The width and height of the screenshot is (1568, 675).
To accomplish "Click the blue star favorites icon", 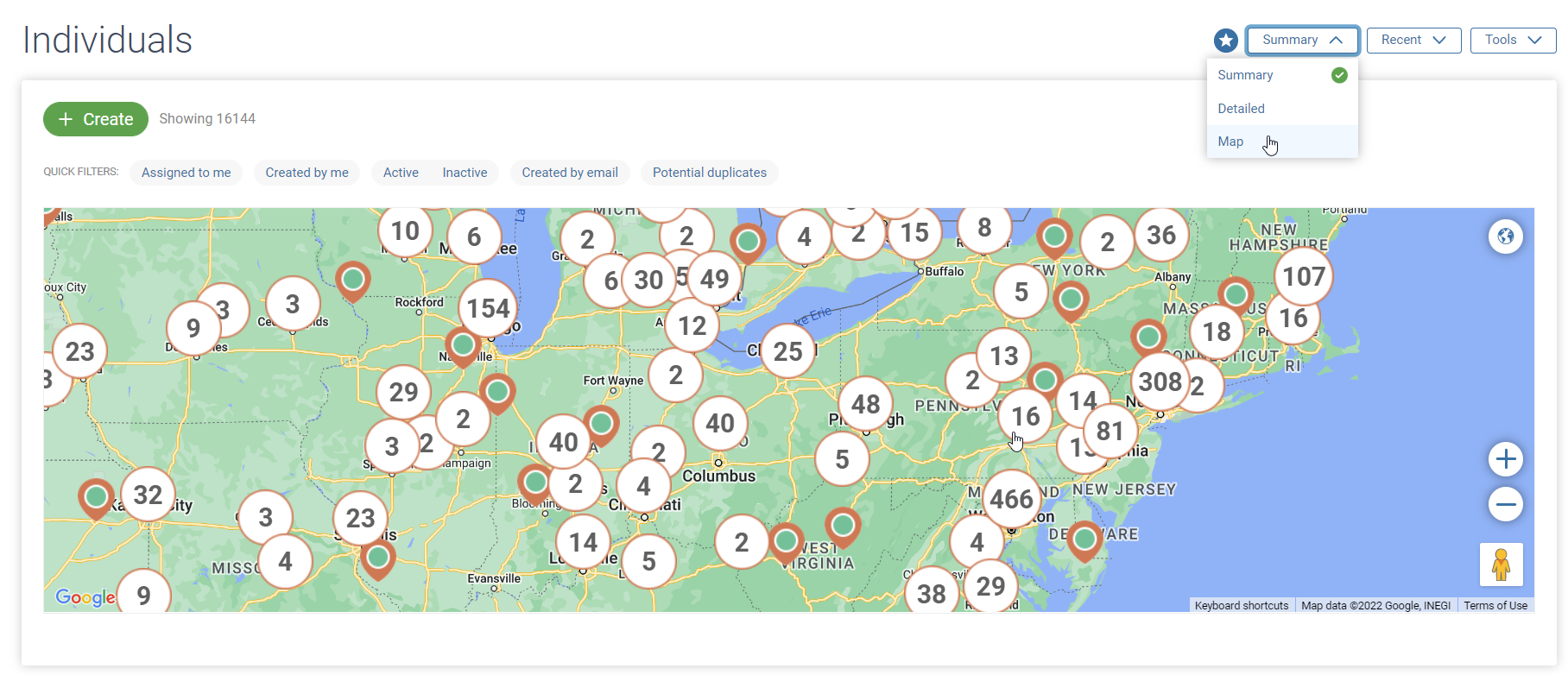I will [1225, 41].
